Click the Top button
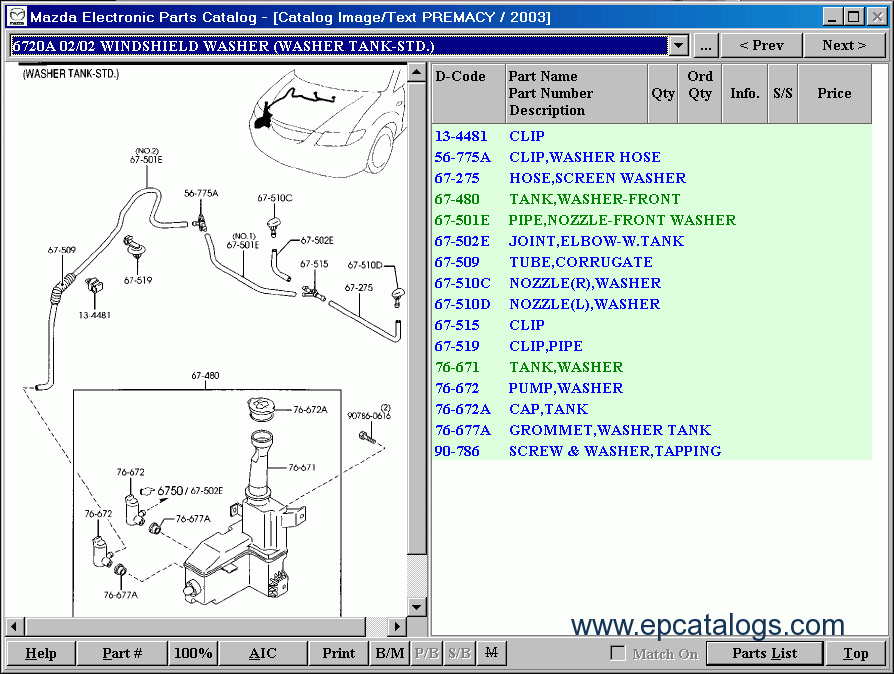Image resolution: width=894 pixels, height=674 pixels. (855, 653)
